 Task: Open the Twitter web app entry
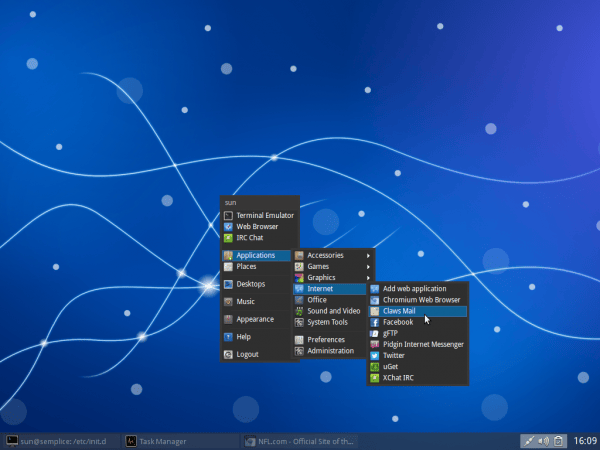[396, 355]
